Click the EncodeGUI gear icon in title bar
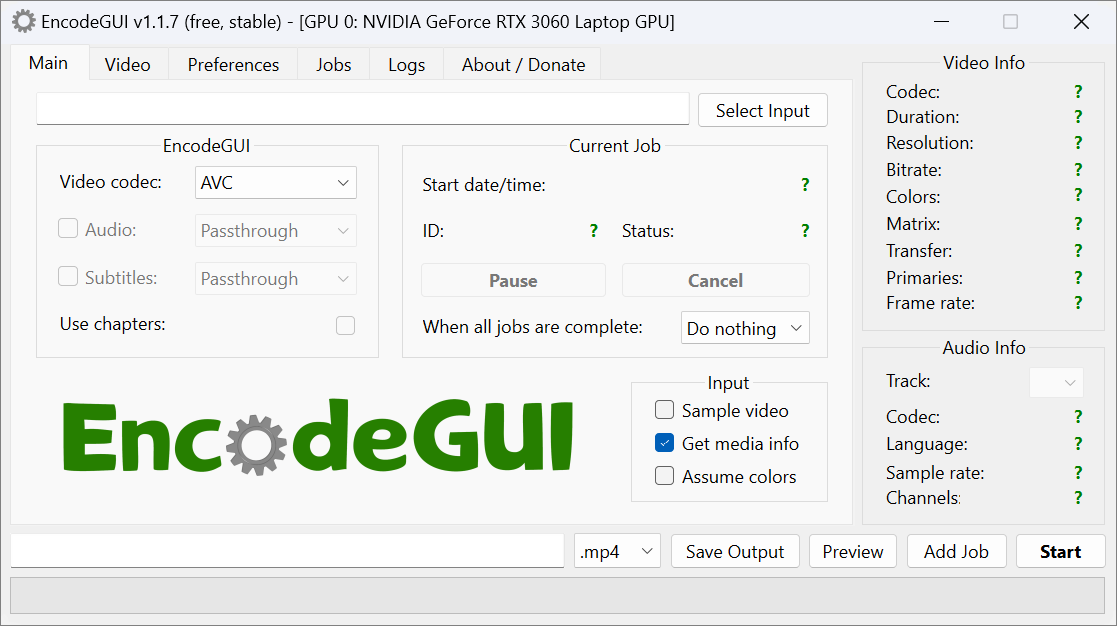 click(24, 21)
